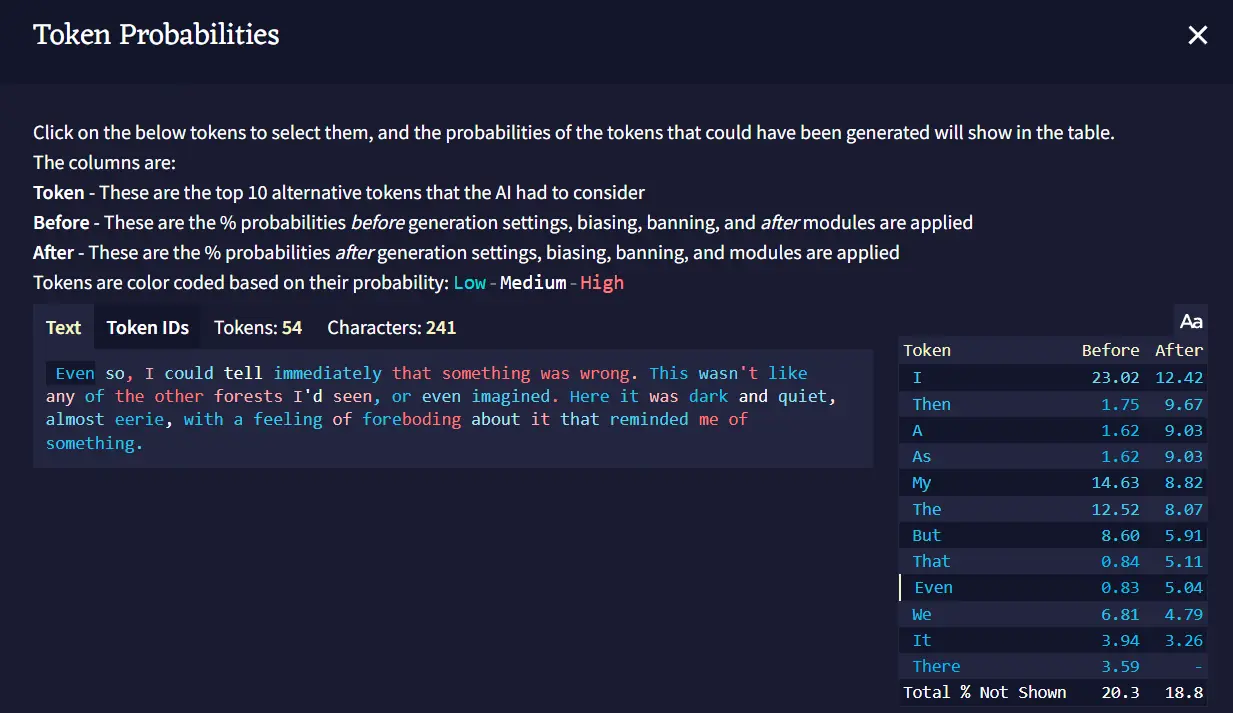Click the highlighted 'Even' row in table

click(x=1053, y=588)
